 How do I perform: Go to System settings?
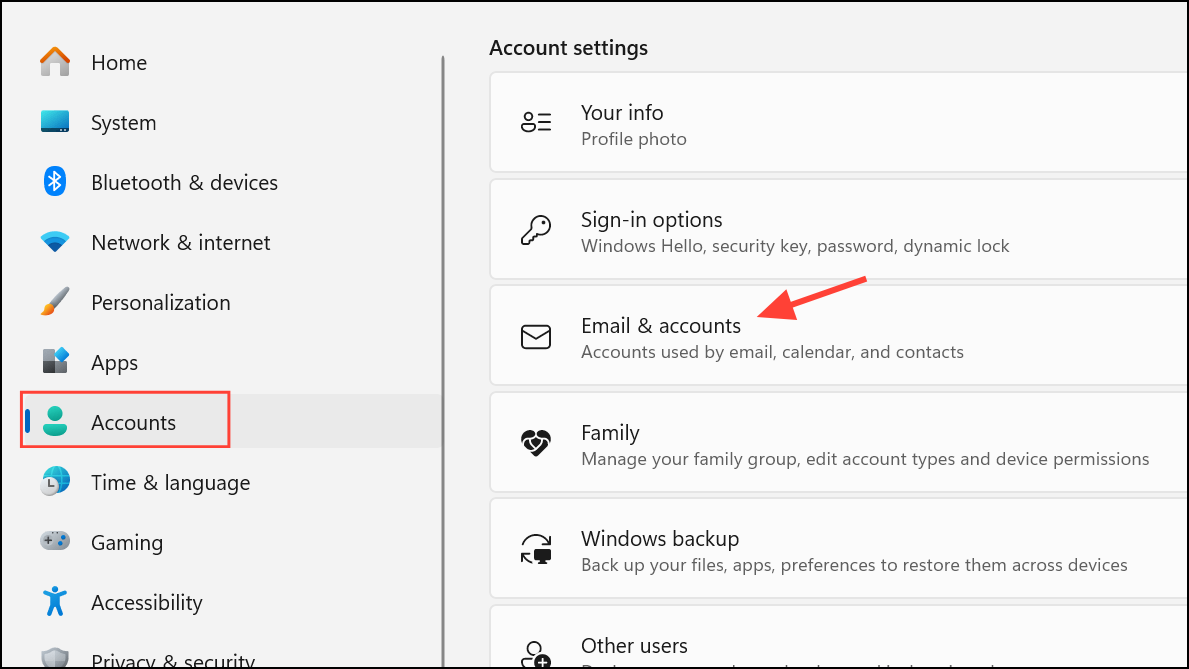[231, 122]
